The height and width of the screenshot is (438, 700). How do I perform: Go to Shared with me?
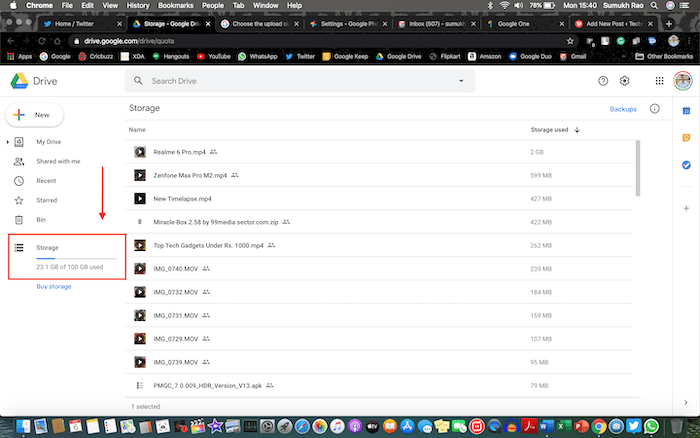click(58, 161)
